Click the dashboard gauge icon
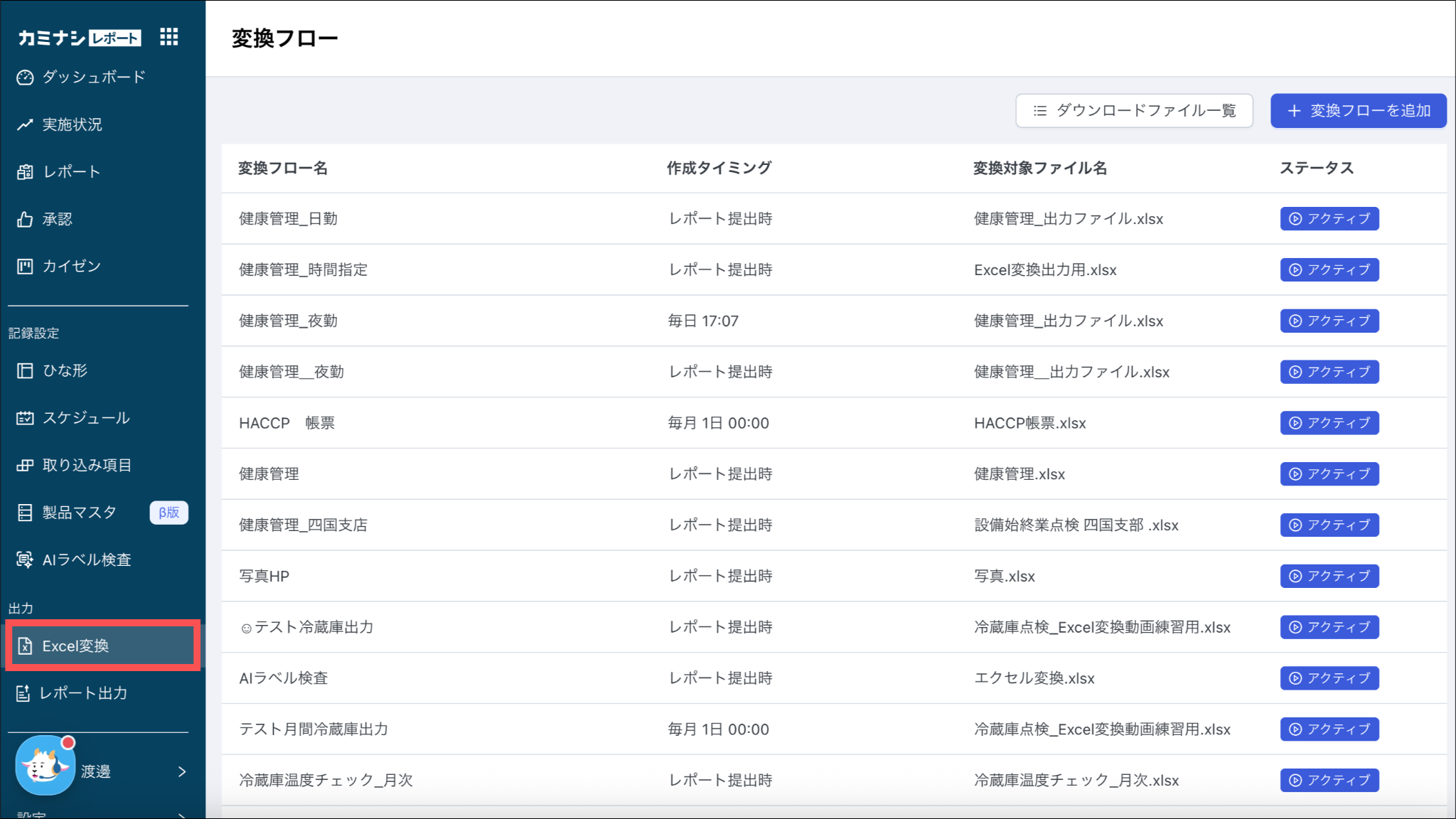 pos(25,77)
